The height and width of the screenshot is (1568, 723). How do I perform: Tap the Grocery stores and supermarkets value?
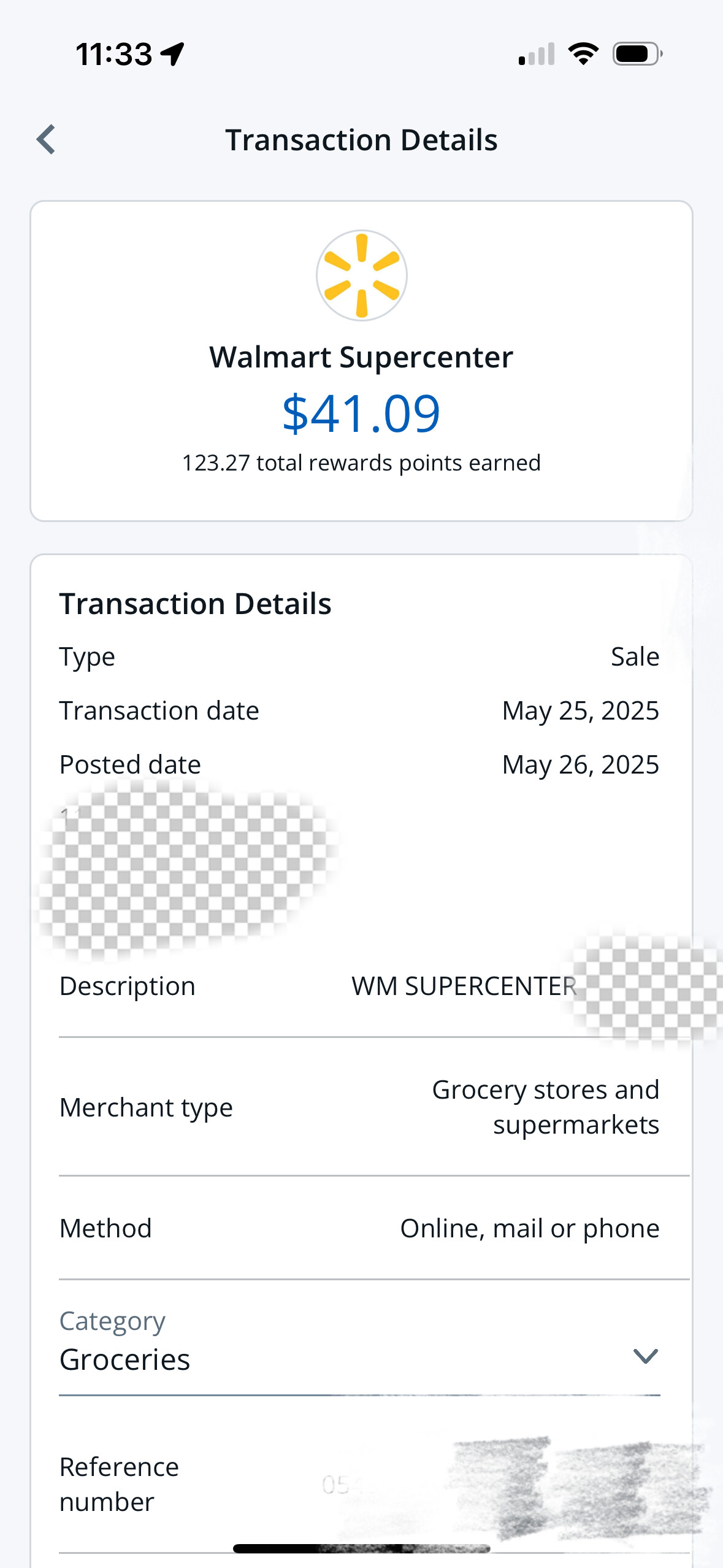tap(545, 1107)
